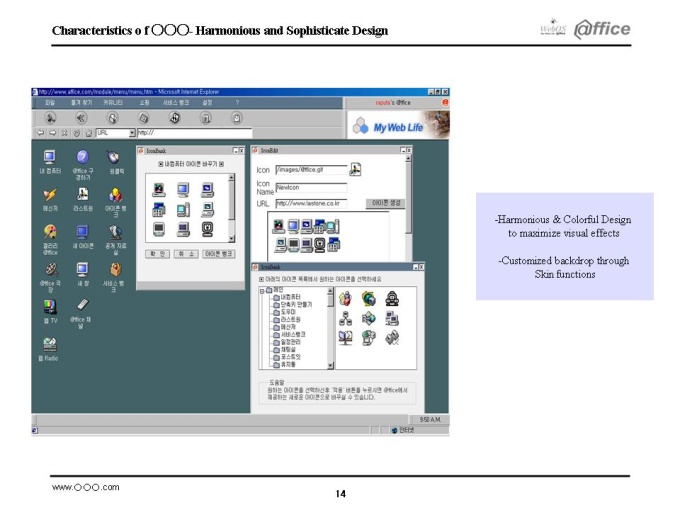
Task: Open the 메신저 lightning desktop icon
Action: point(50,195)
